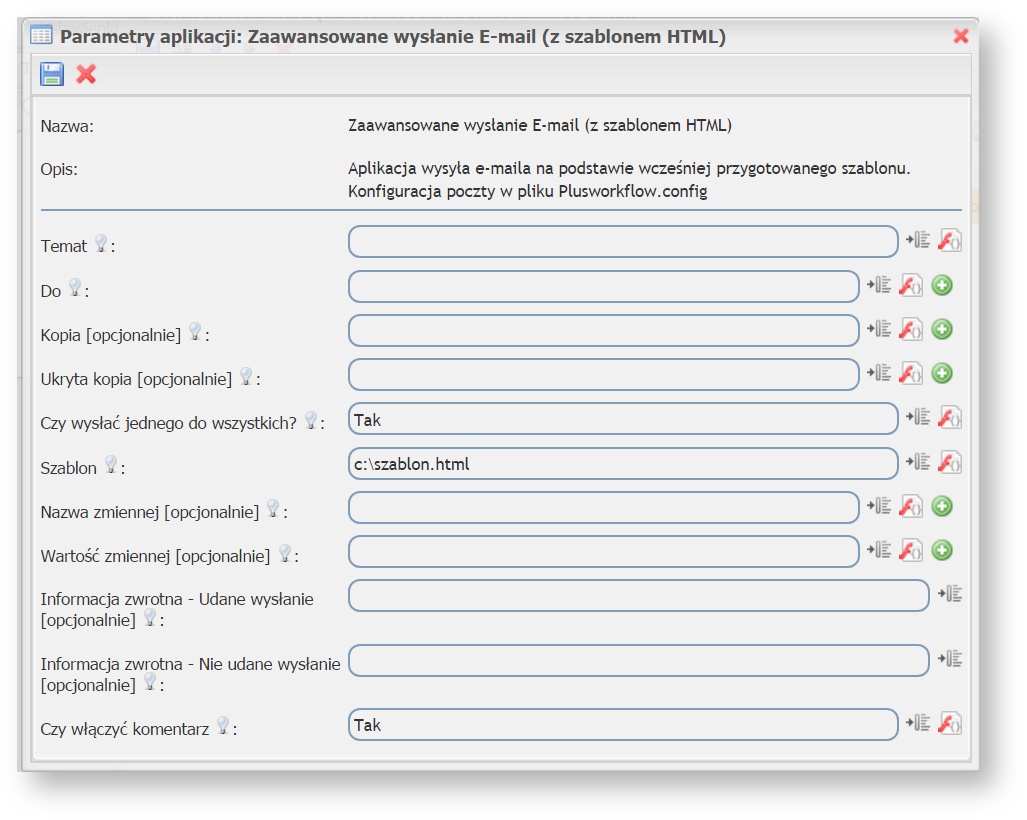Image resolution: width=1027 pixels, height=820 pixels.
Task: Open the script editor for the Temat field
Action: pyautogui.click(x=949, y=240)
